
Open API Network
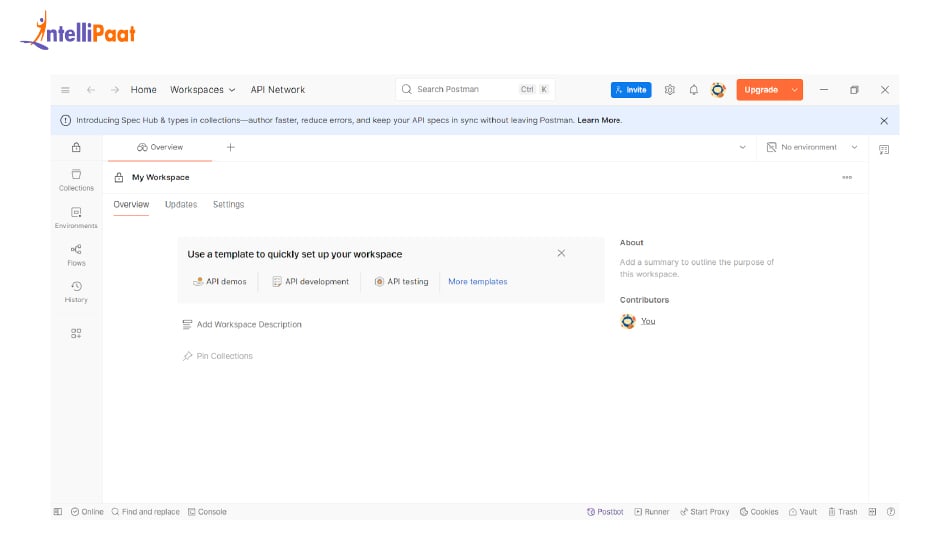pos(278,90)
